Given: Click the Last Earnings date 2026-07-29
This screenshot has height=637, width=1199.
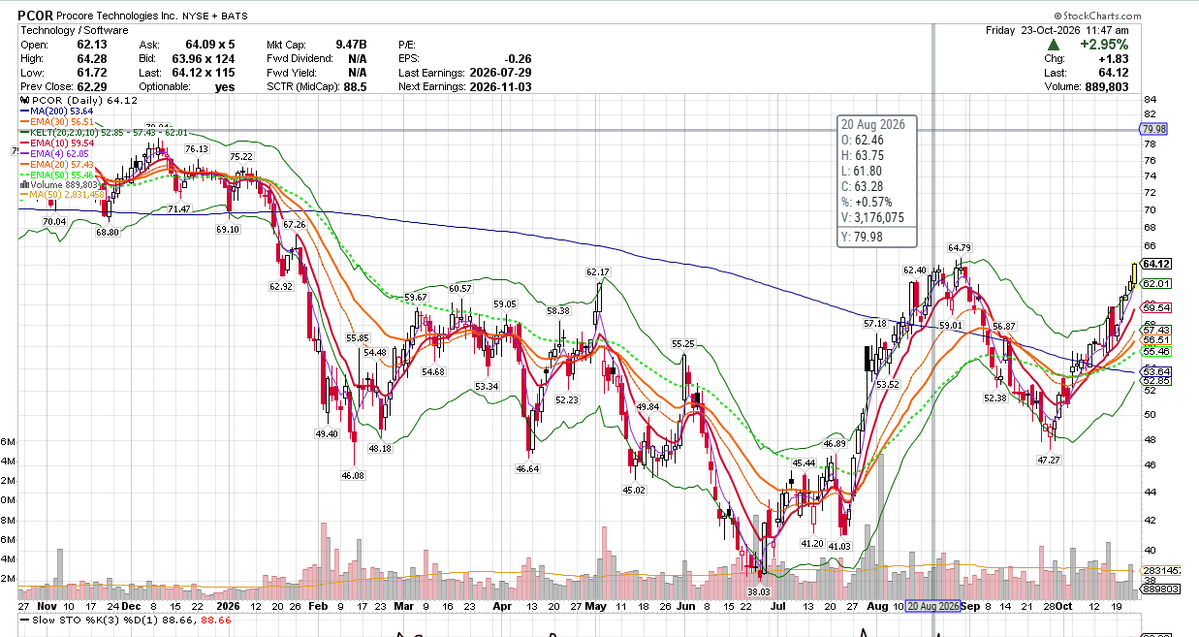Looking at the screenshot, I should 499,73.
